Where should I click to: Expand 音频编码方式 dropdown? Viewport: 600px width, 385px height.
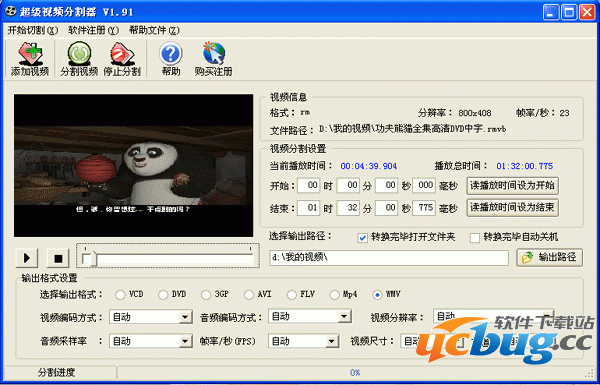pyautogui.click(x=344, y=316)
